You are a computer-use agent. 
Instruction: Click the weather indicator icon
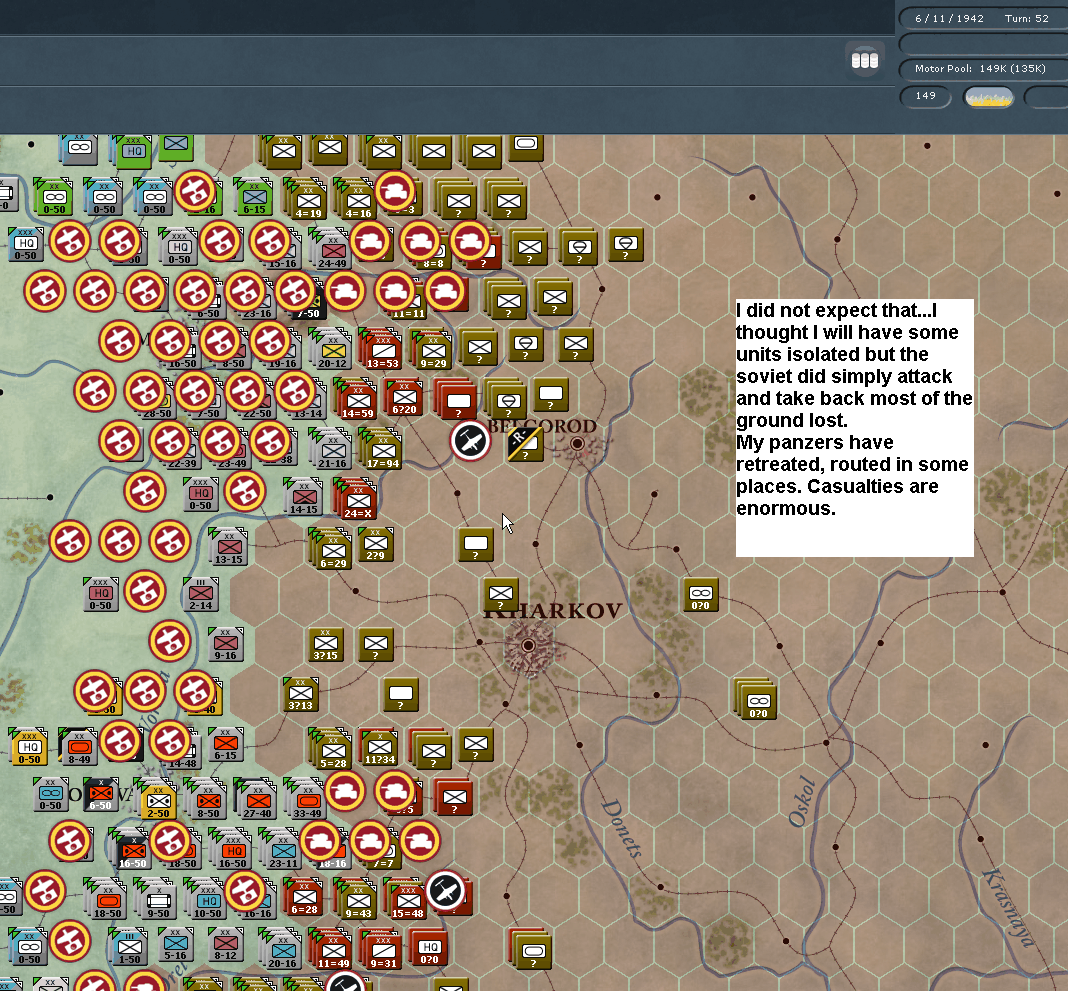[x=988, y=97]
